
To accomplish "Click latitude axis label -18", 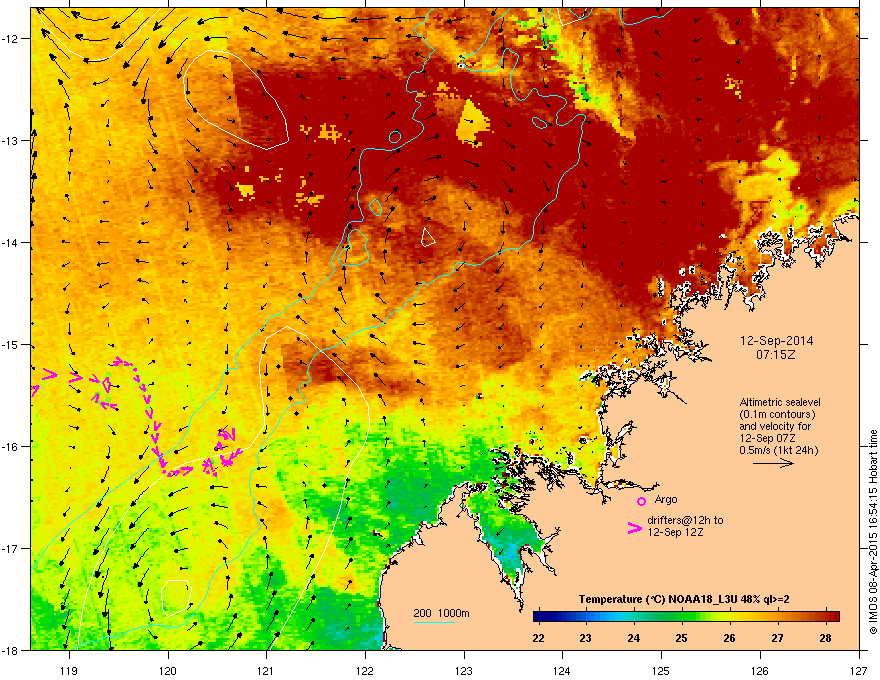I will (10, 650).
